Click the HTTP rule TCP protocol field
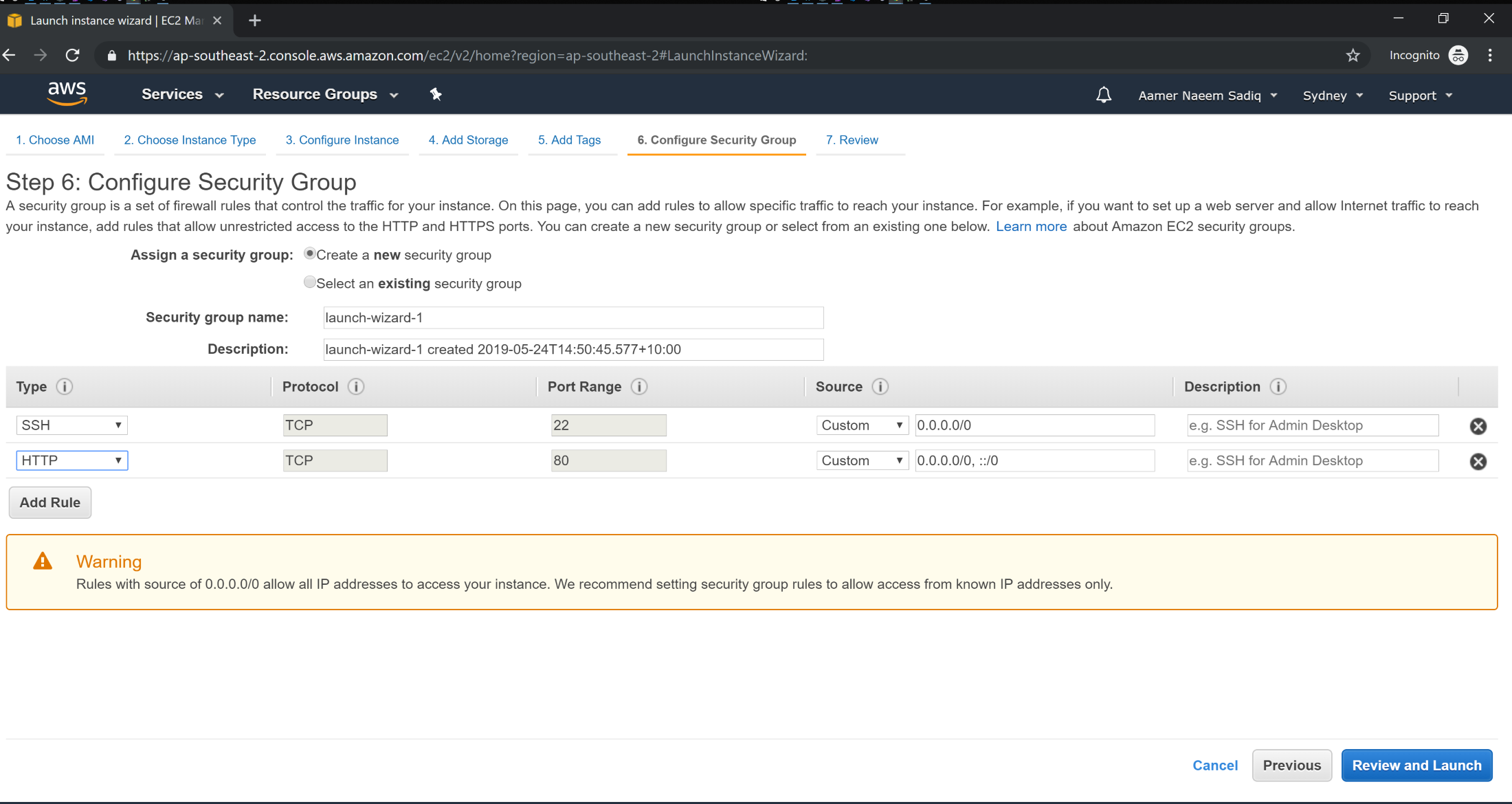1512x804 pixels. 335,460
